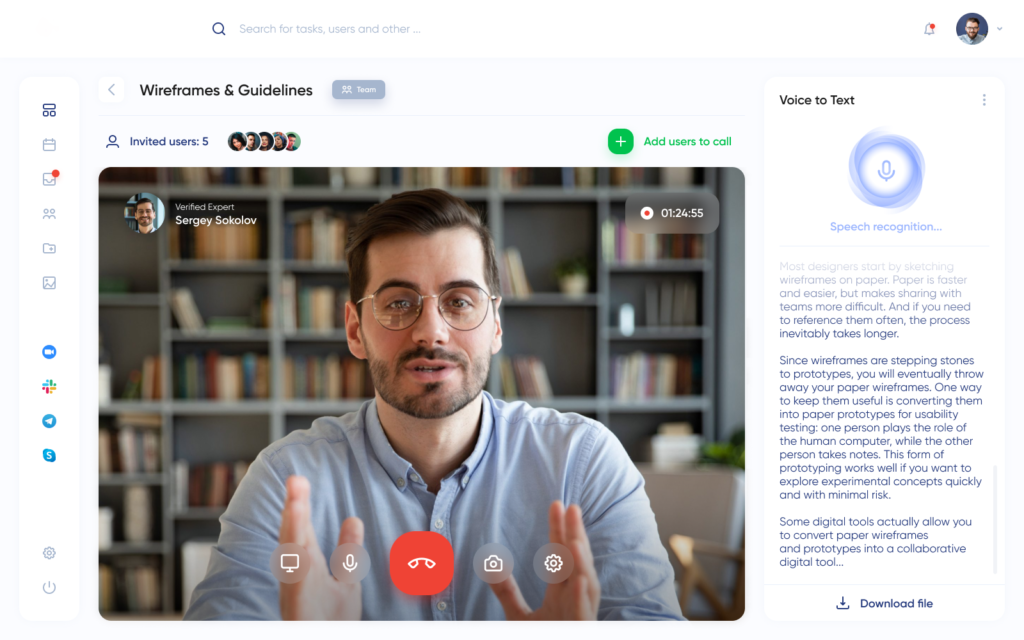Open the image gallery icon in sidebar
1024x640 pixels.
coord(49,283)
